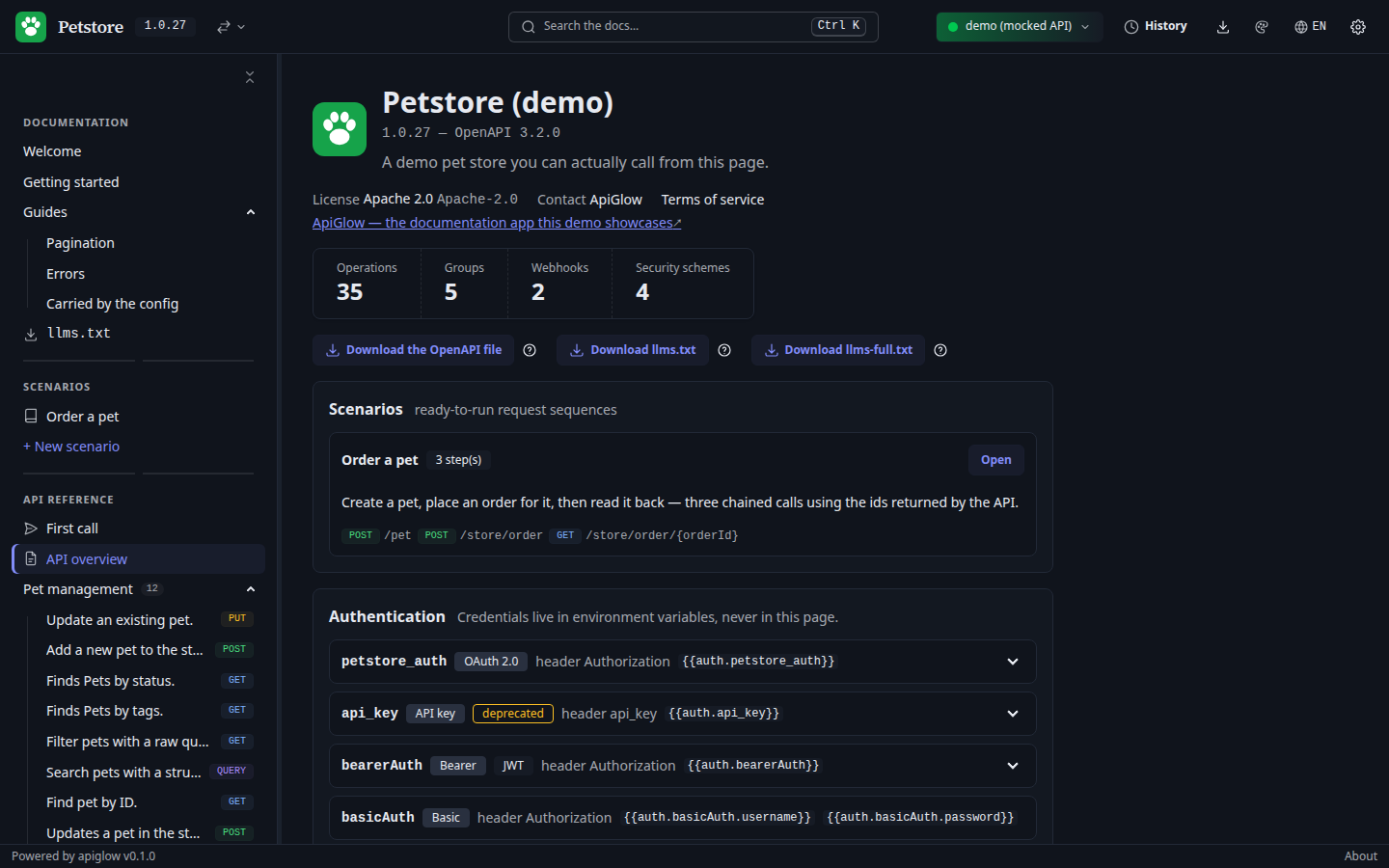Open Finds Pets by status operation
Image resolution: width=1389 pixels, height=868 pixels.
point(150,681)
